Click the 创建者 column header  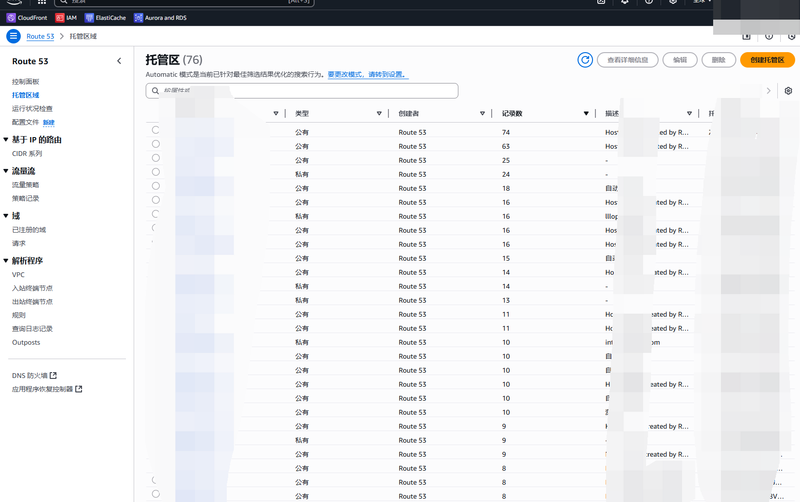point(409,113)
